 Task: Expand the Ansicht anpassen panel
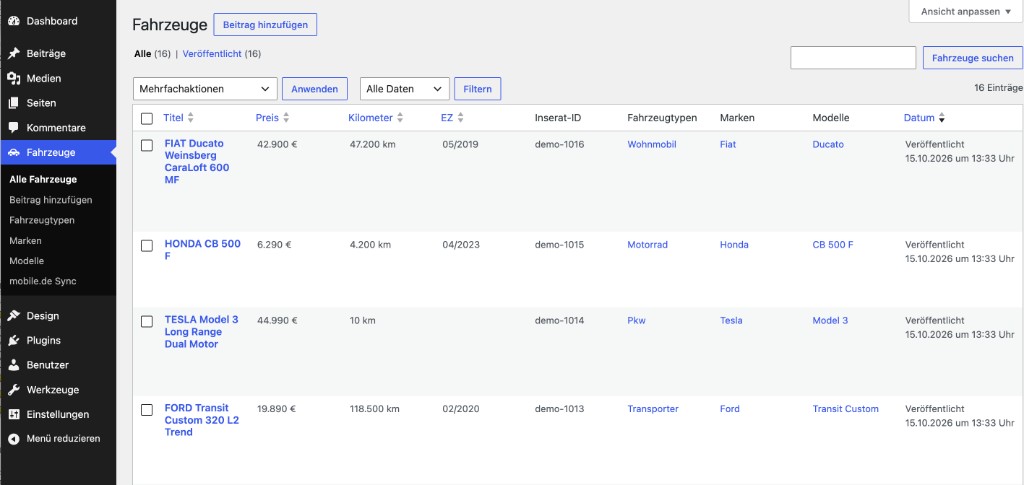click(966, 12)
